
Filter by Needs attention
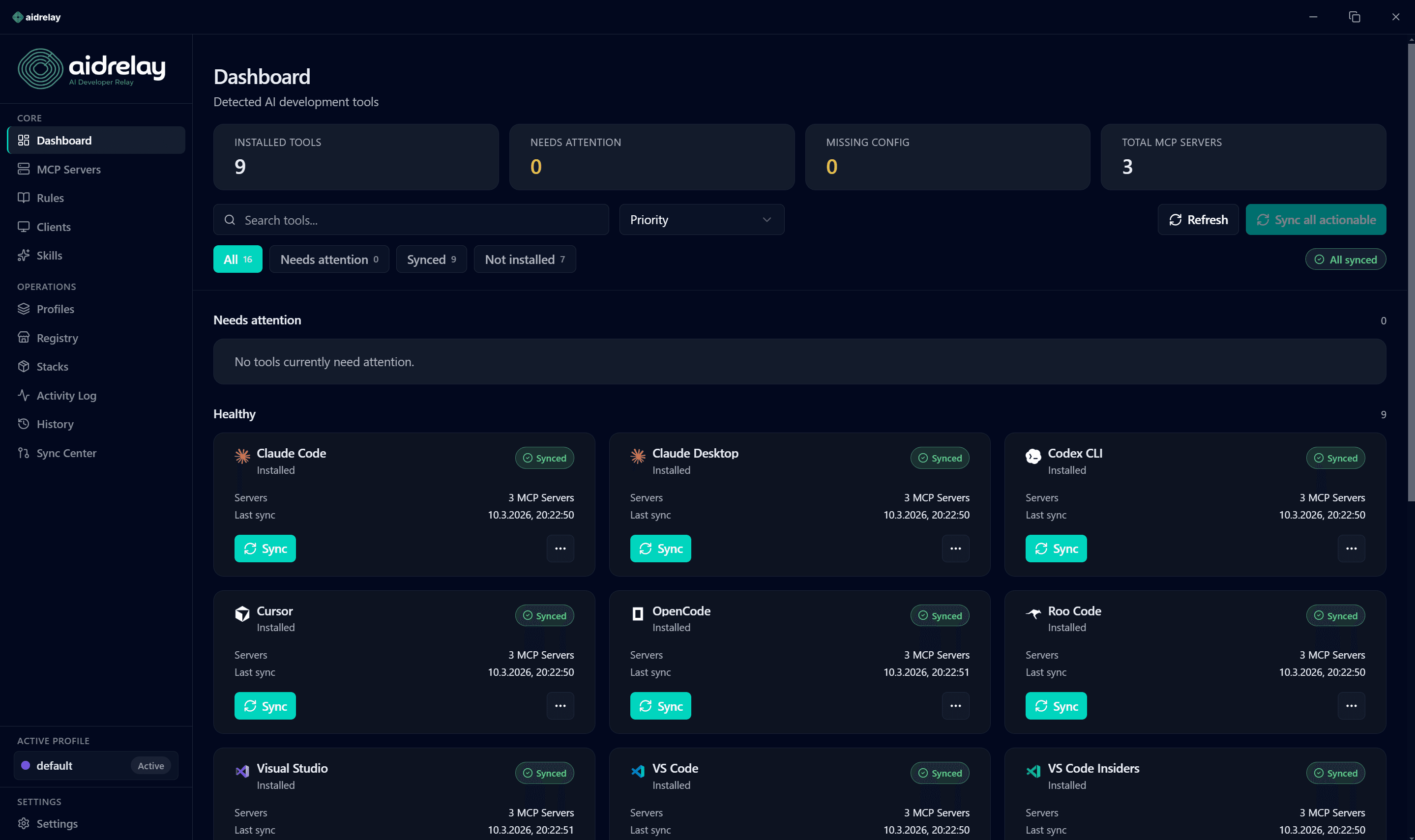(x=329, y=259)
